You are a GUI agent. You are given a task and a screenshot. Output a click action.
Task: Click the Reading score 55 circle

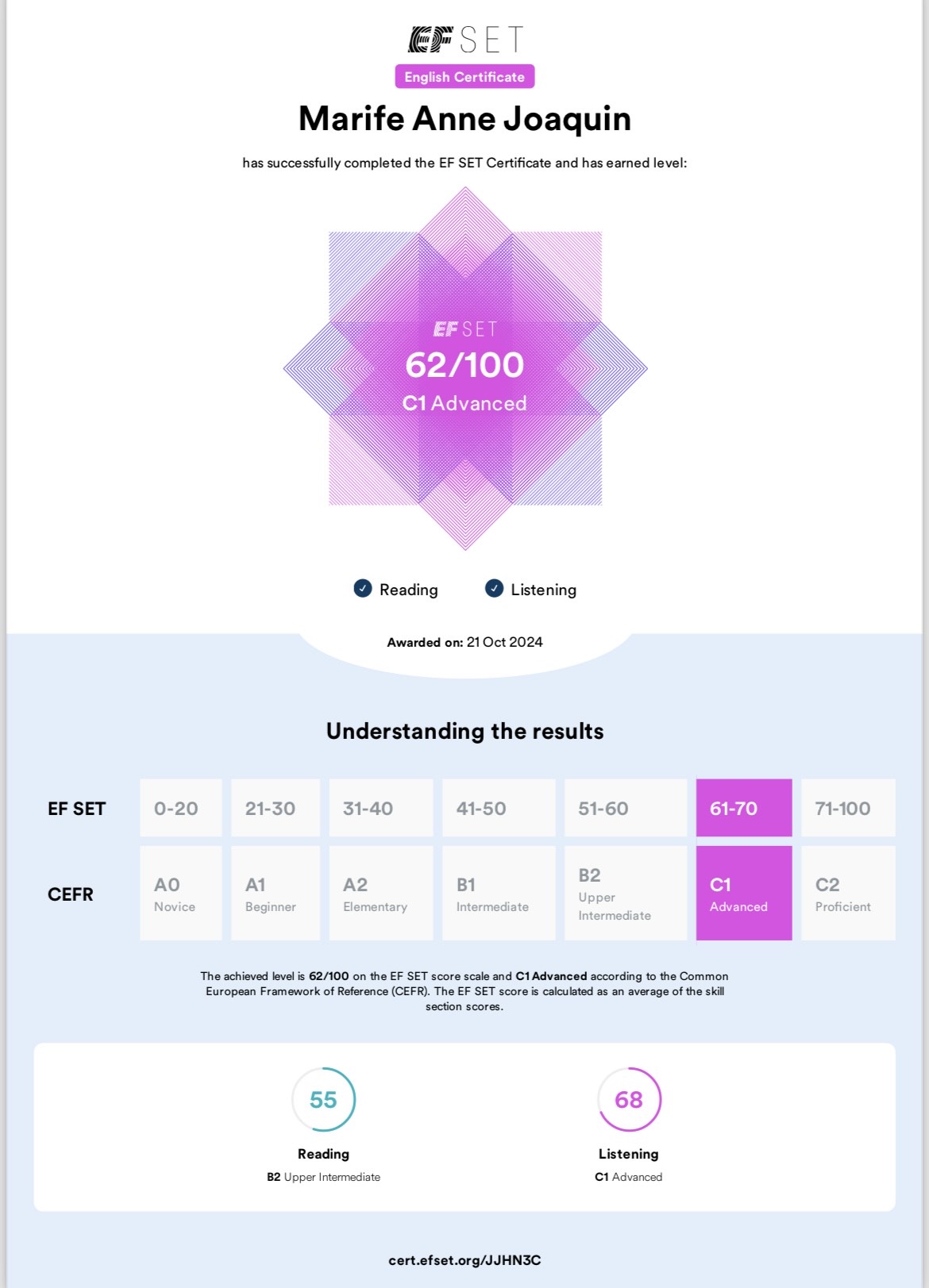click(323, 1099)
